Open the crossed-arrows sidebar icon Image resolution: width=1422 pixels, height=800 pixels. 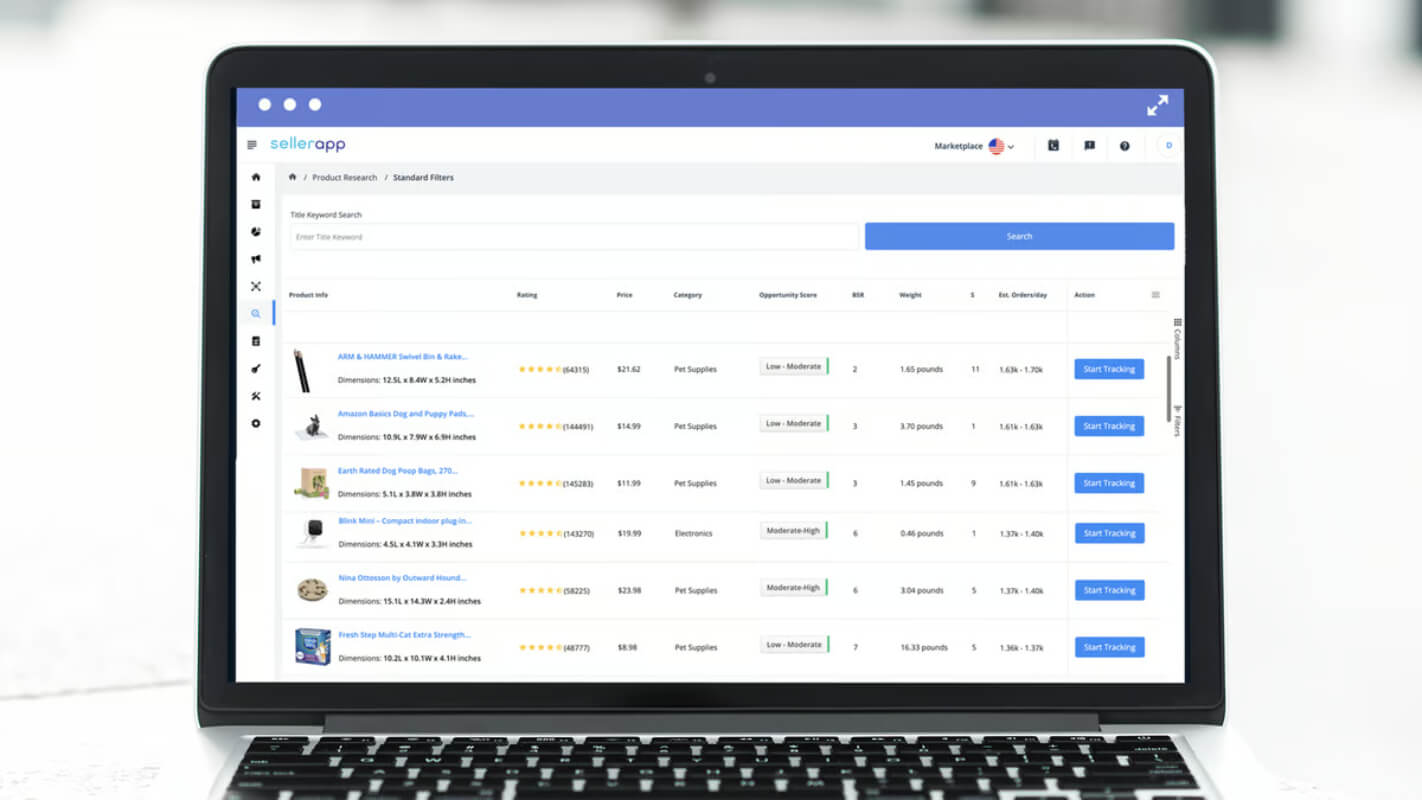256,286
